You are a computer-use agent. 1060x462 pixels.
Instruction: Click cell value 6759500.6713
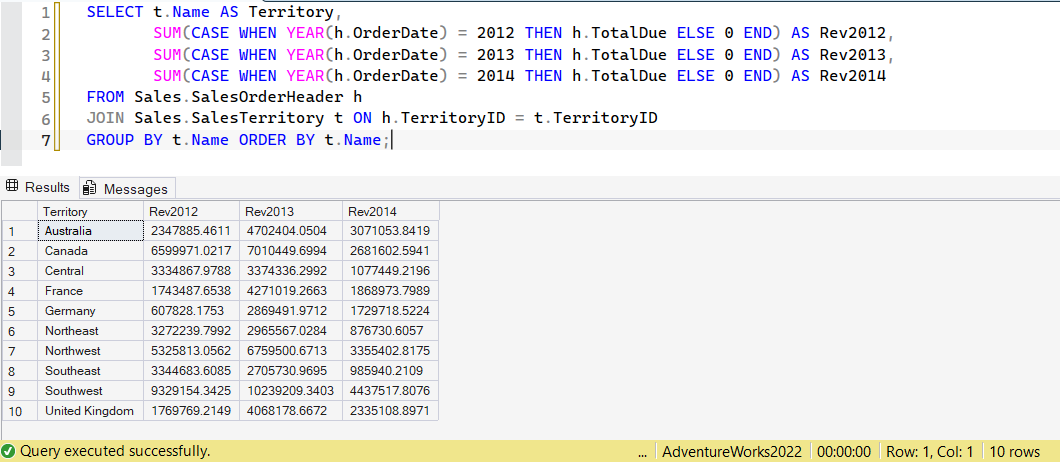(291, 351)
